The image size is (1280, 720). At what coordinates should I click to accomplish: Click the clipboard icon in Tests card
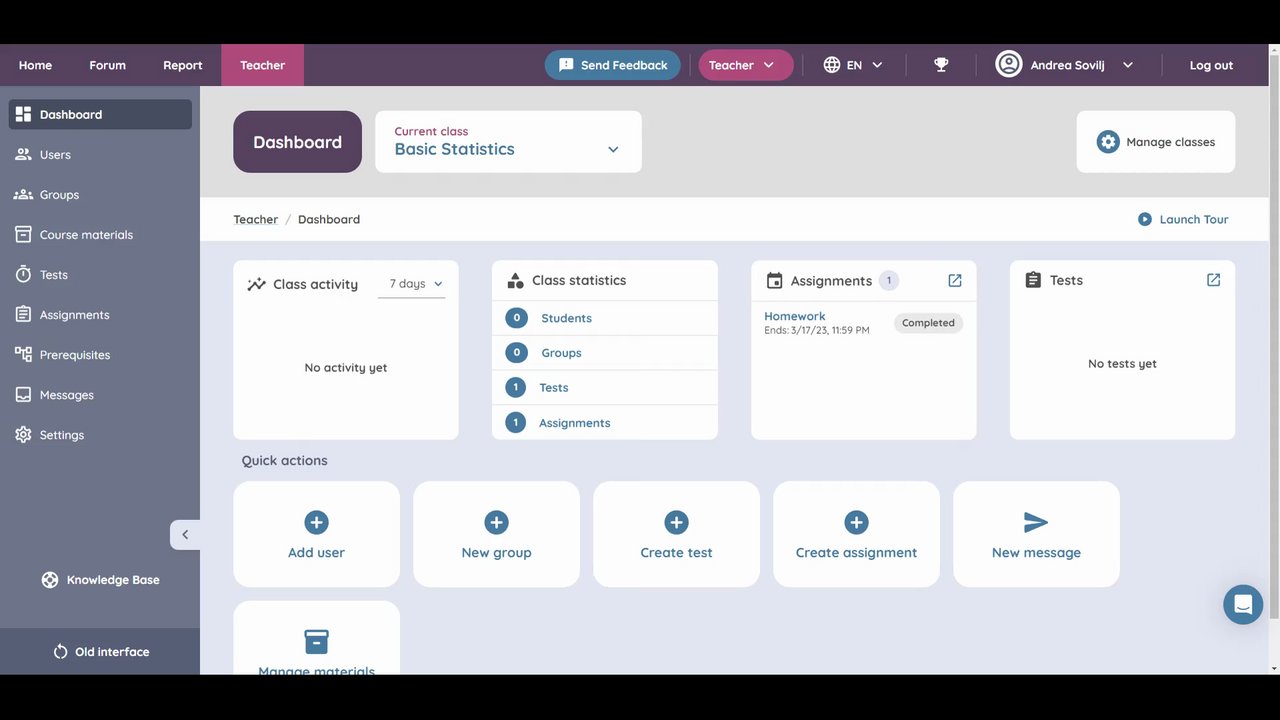[x=1034, y=280]
